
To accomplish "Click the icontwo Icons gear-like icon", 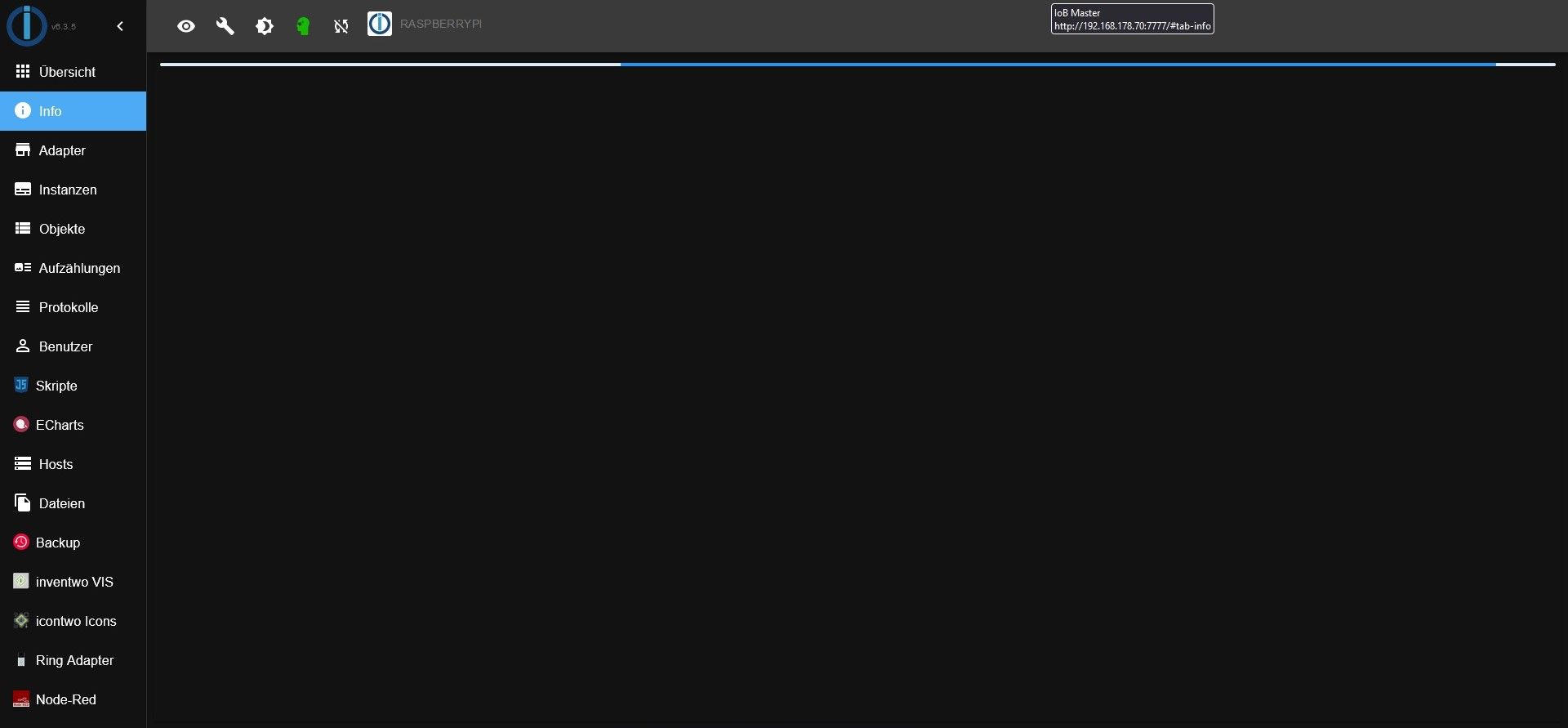I will 21,621.
